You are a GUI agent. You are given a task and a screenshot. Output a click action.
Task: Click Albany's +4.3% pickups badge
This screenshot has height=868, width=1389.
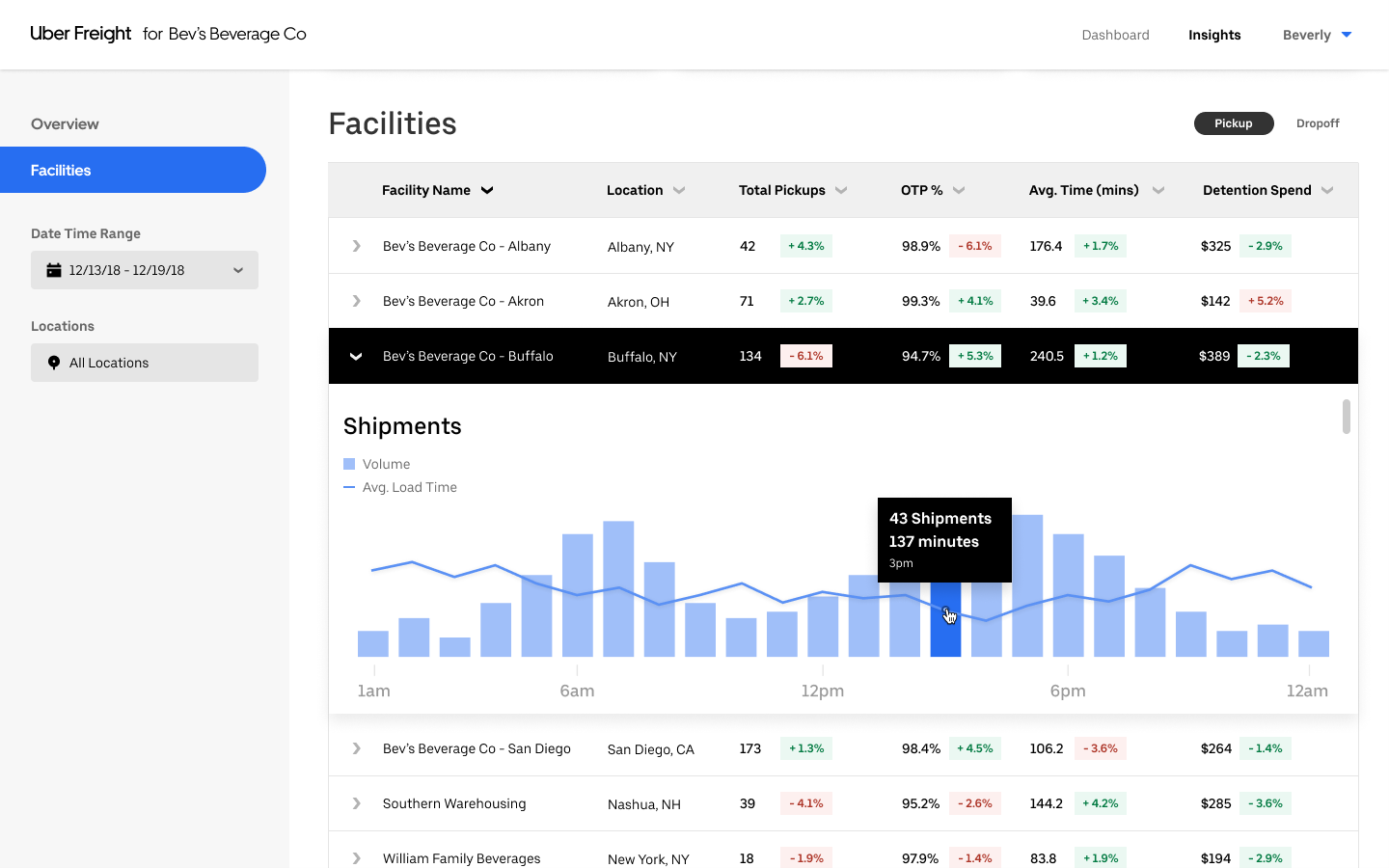pyautogui.click(x=806, y=246)
